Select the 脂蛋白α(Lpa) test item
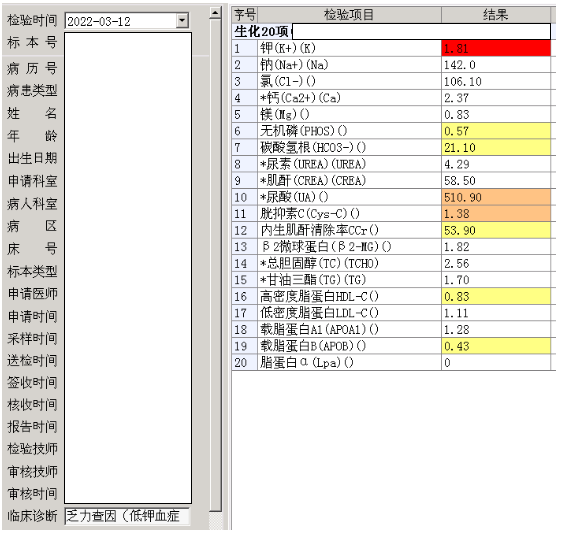The width and height of the screenshot is (568, 533). 349,362
